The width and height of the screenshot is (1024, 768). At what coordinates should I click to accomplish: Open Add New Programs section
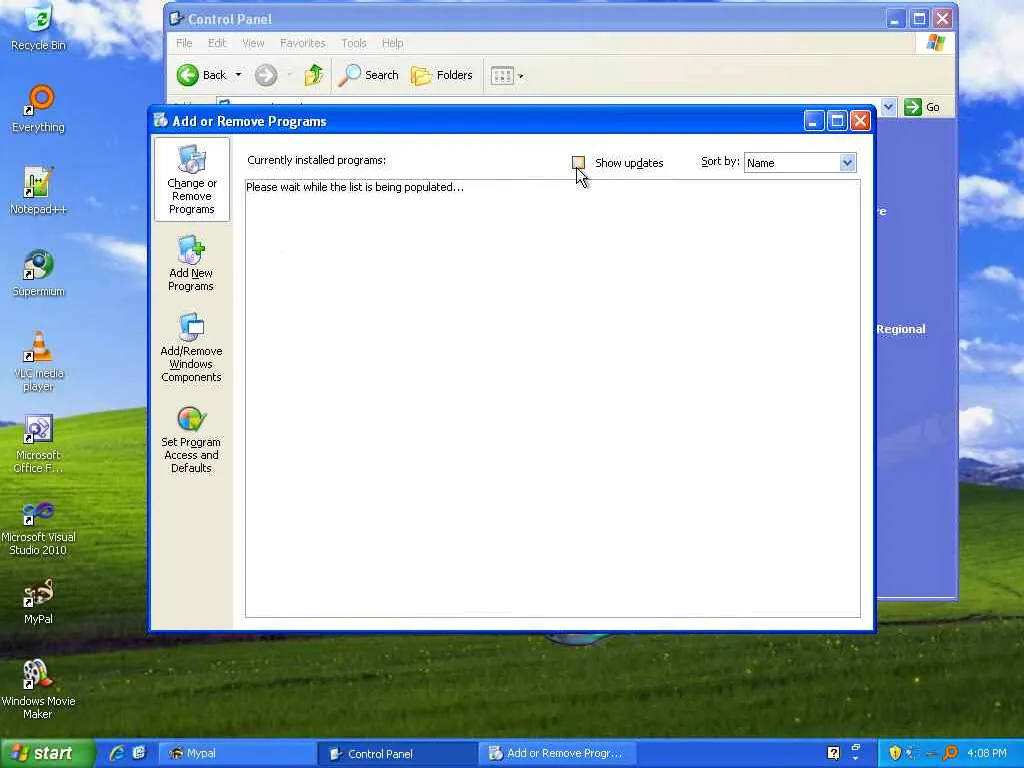point(191,264)
